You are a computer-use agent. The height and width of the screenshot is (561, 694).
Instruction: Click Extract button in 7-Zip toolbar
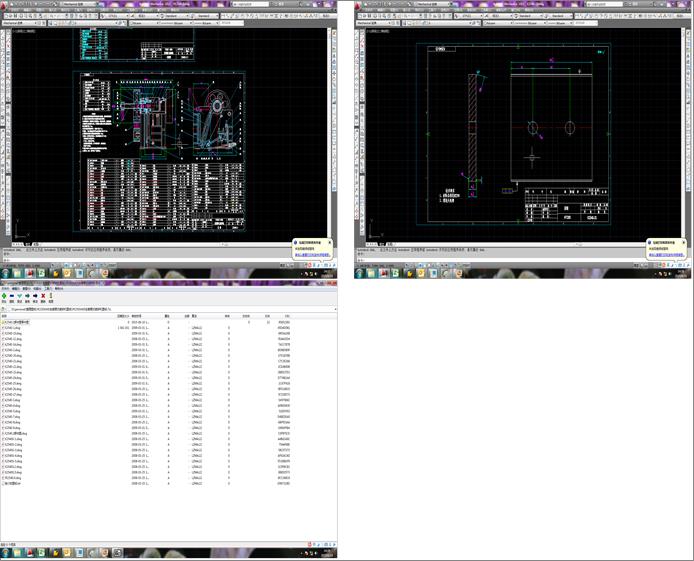pos(12,296)
